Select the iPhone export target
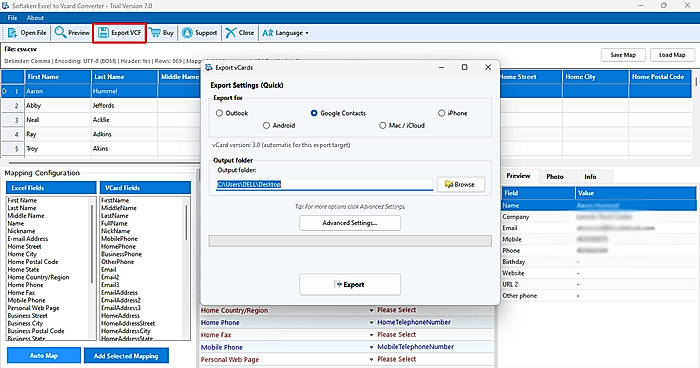The image size is (700, 368). coord(442,113)
